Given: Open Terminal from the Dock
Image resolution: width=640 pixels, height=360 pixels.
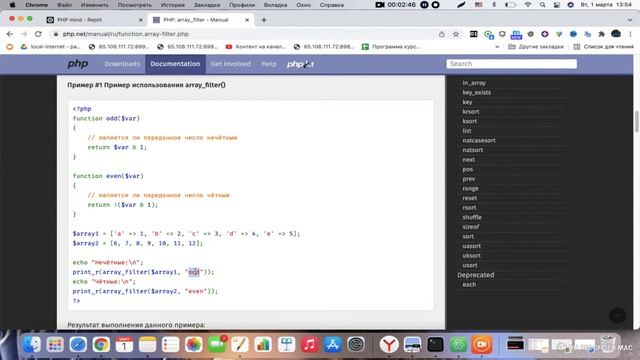Looking at the screenshot, I should 436,345.
